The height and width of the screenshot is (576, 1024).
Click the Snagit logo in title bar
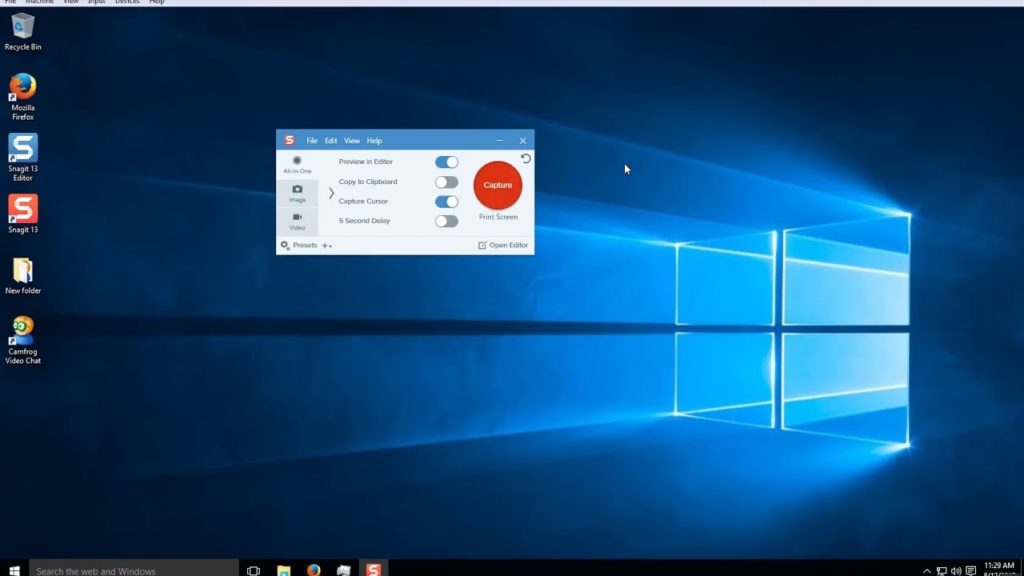[x=289, y=140]
